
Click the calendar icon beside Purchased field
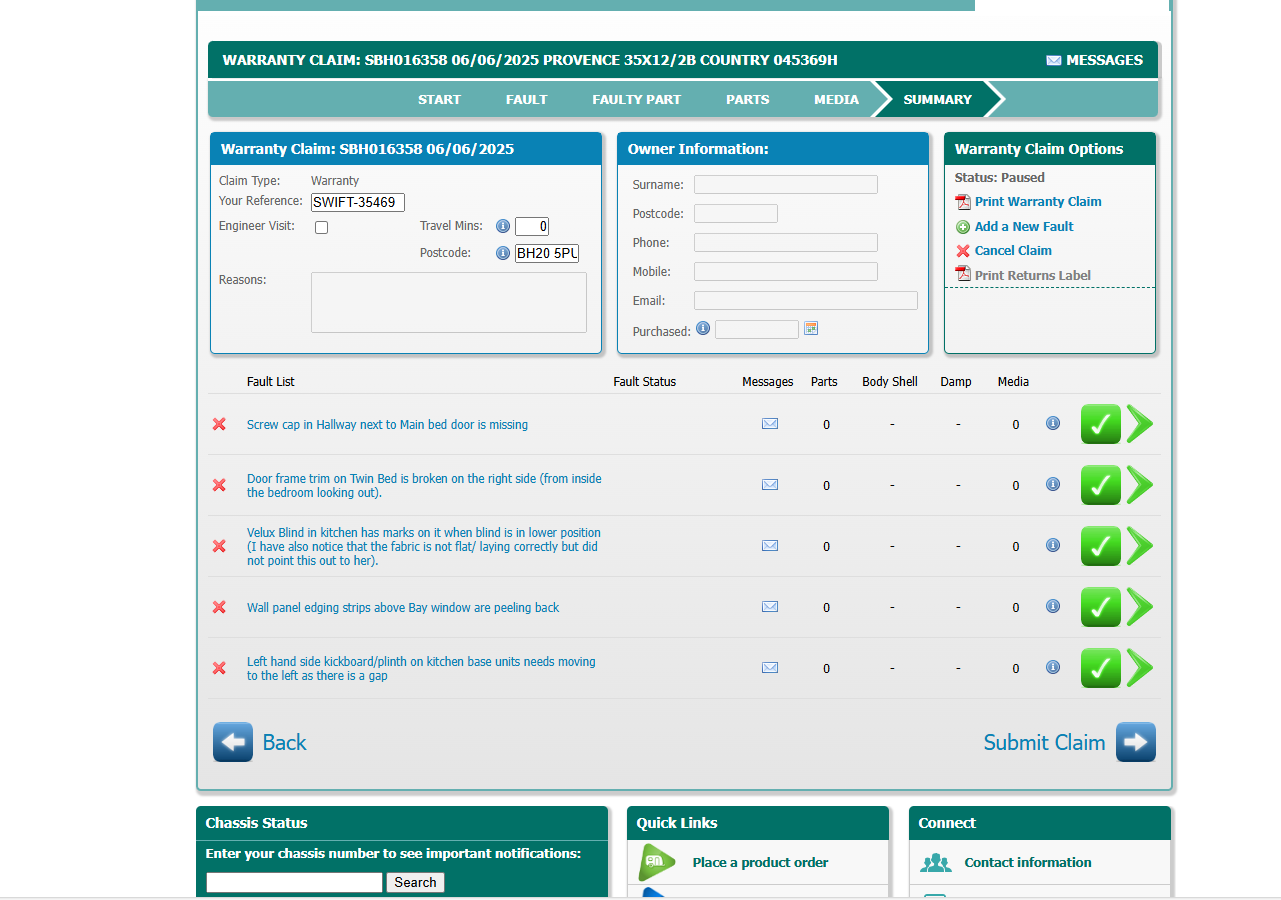[811, 328]
